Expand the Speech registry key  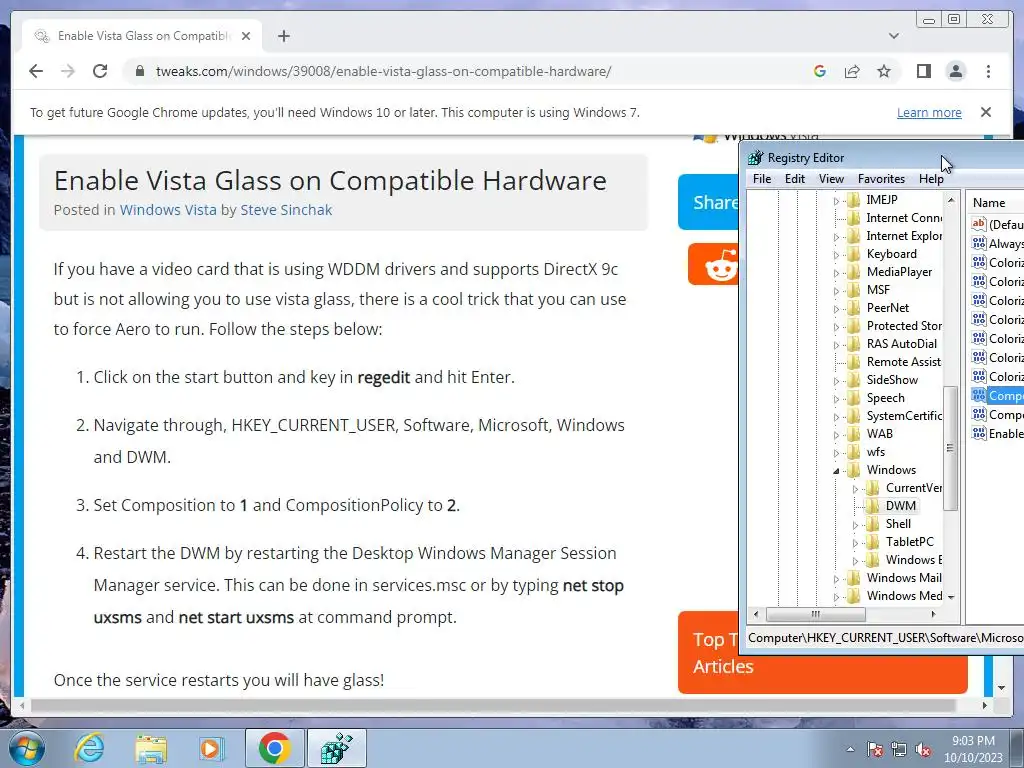837,399
